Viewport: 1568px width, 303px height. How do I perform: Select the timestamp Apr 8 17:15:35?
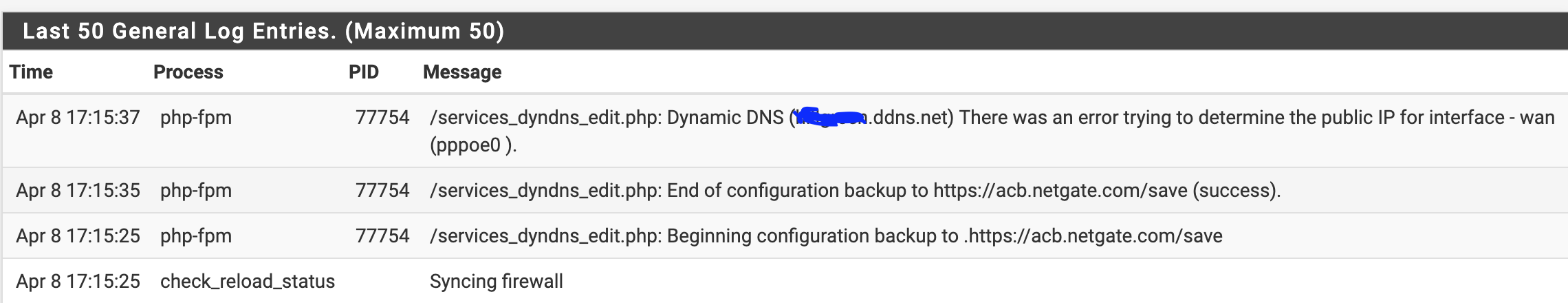pyautogui.click(x=78, y=190)
